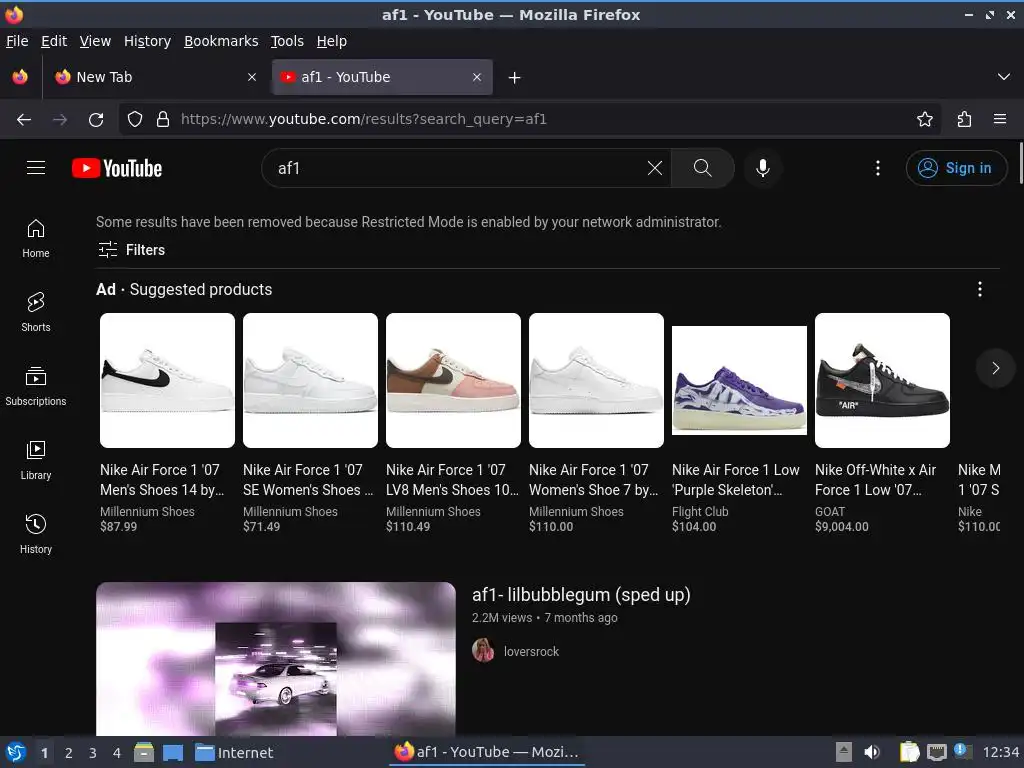
Task: Play the lilbubblegum video thumbnail
Action: (276, 659)
